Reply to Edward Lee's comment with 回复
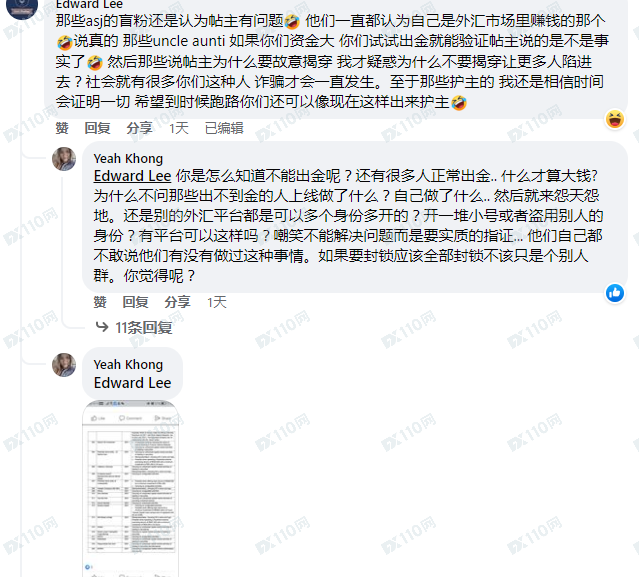This screenshot has height=577, width=639. pos(97,128)
